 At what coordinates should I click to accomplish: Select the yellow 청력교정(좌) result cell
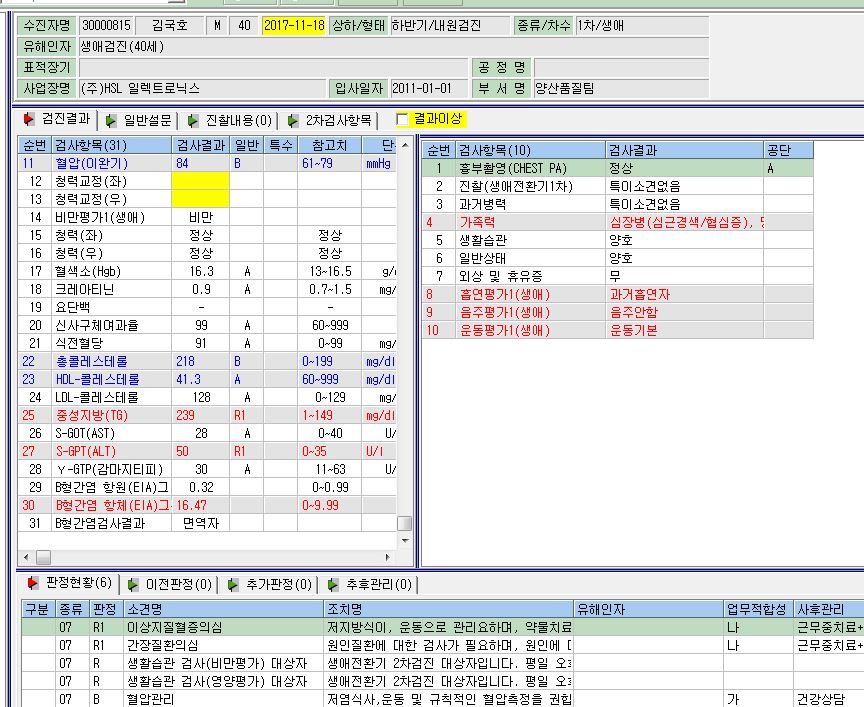click(x=201, y=181)
